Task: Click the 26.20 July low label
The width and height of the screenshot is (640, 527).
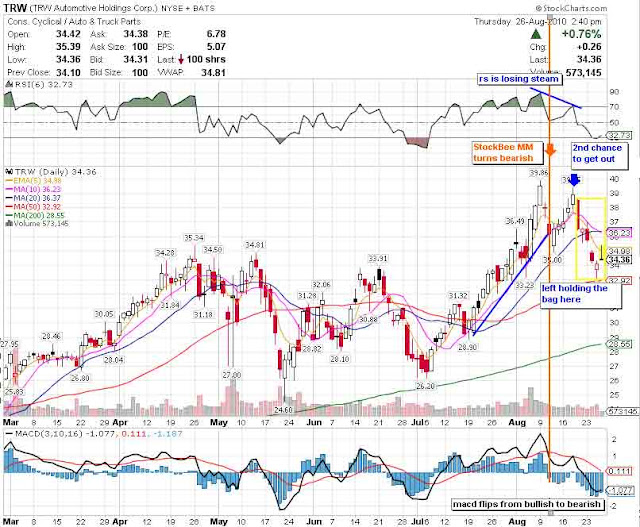Action: pyautogui.click(x=425, y=386)
